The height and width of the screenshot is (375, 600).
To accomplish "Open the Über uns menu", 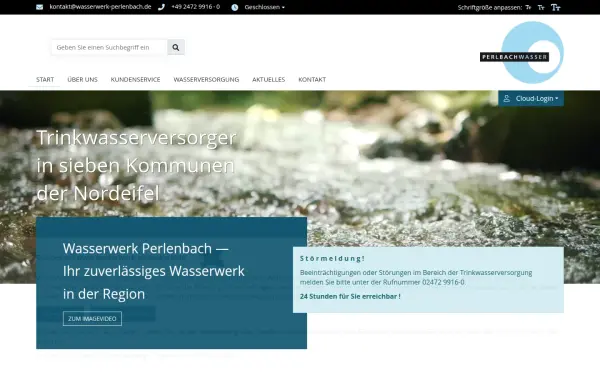I will tap(82, 80).
